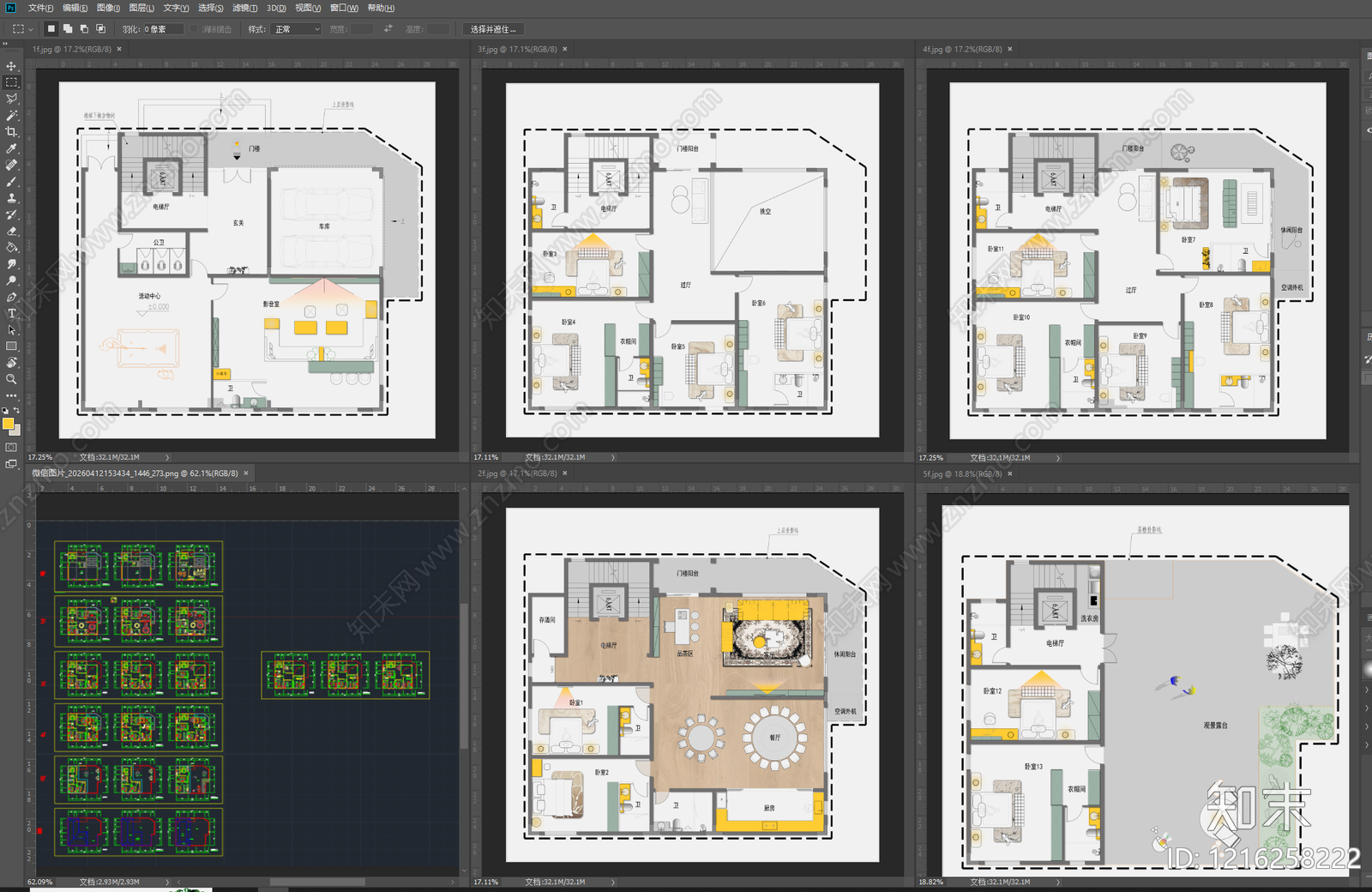This screenshot has height=892, width=1372.
Task: Switch to the 3f.jpg document tab
Action: 517,49
